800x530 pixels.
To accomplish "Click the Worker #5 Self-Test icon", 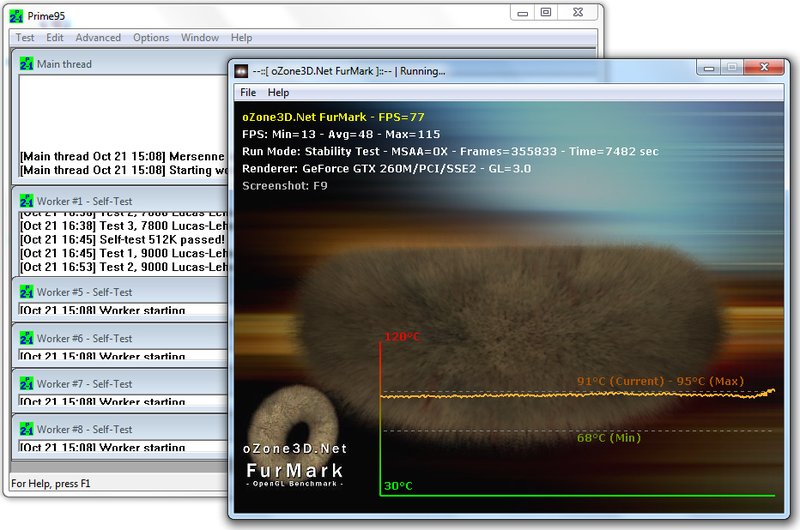I will (27, 293).
